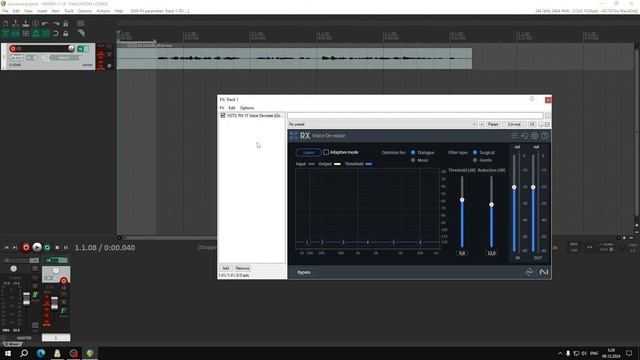640x360 pixels.
Task: Click the Save Project toolbar icon
Action: [x=25, y=24]
